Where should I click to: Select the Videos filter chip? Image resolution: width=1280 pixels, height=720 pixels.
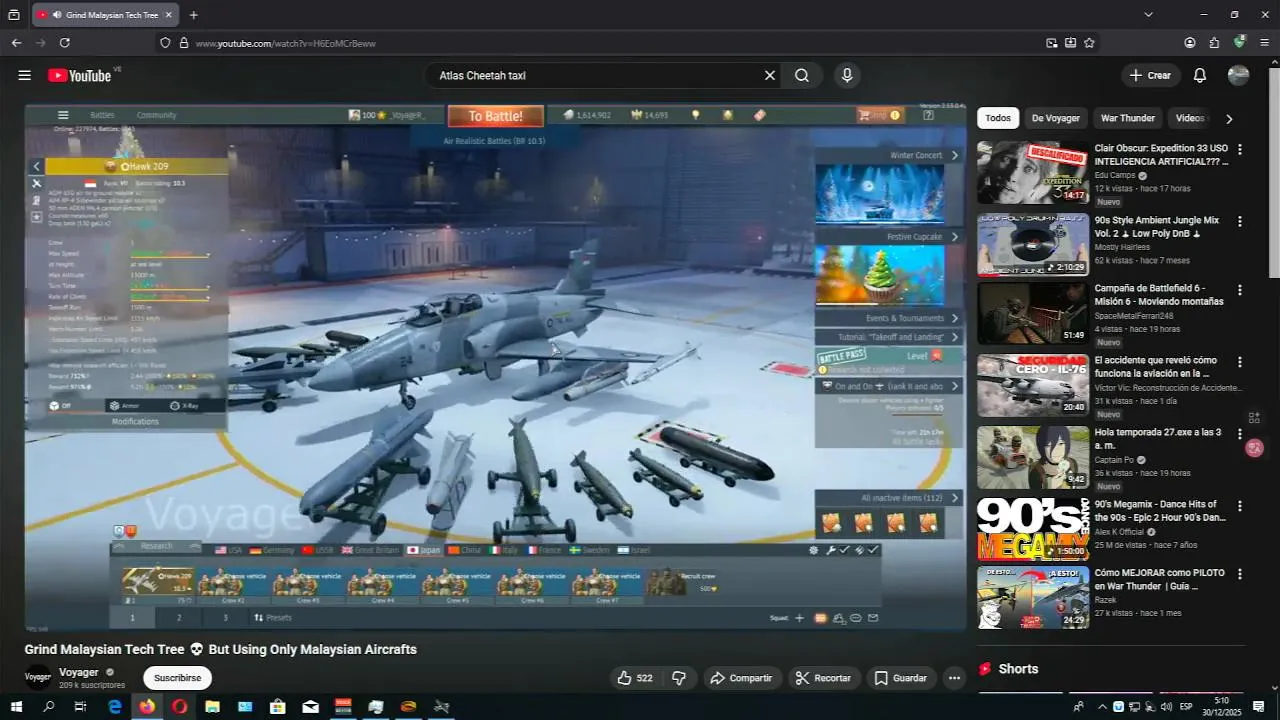(1190, 118)
